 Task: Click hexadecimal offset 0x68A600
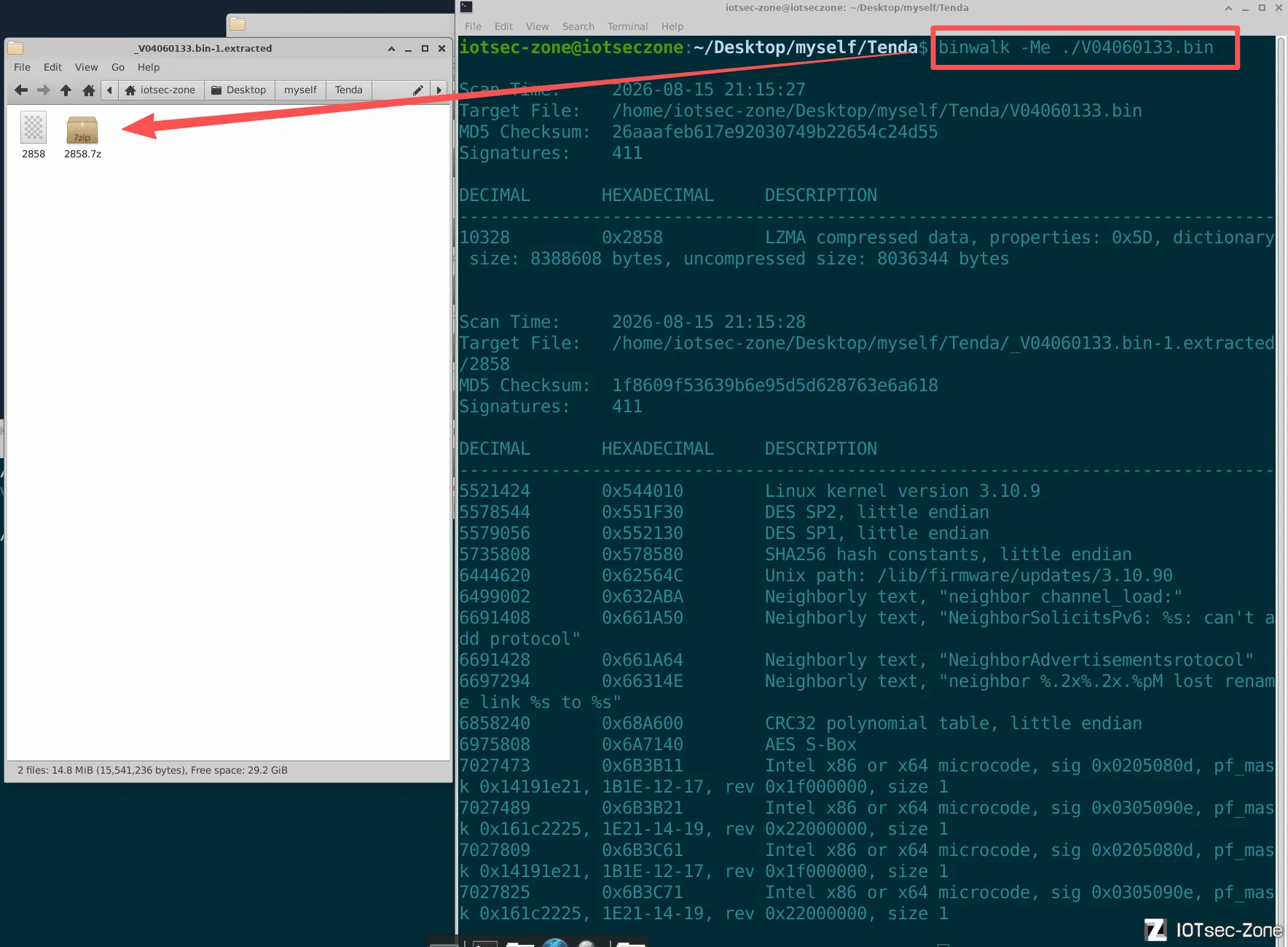[x=643, y=723]
